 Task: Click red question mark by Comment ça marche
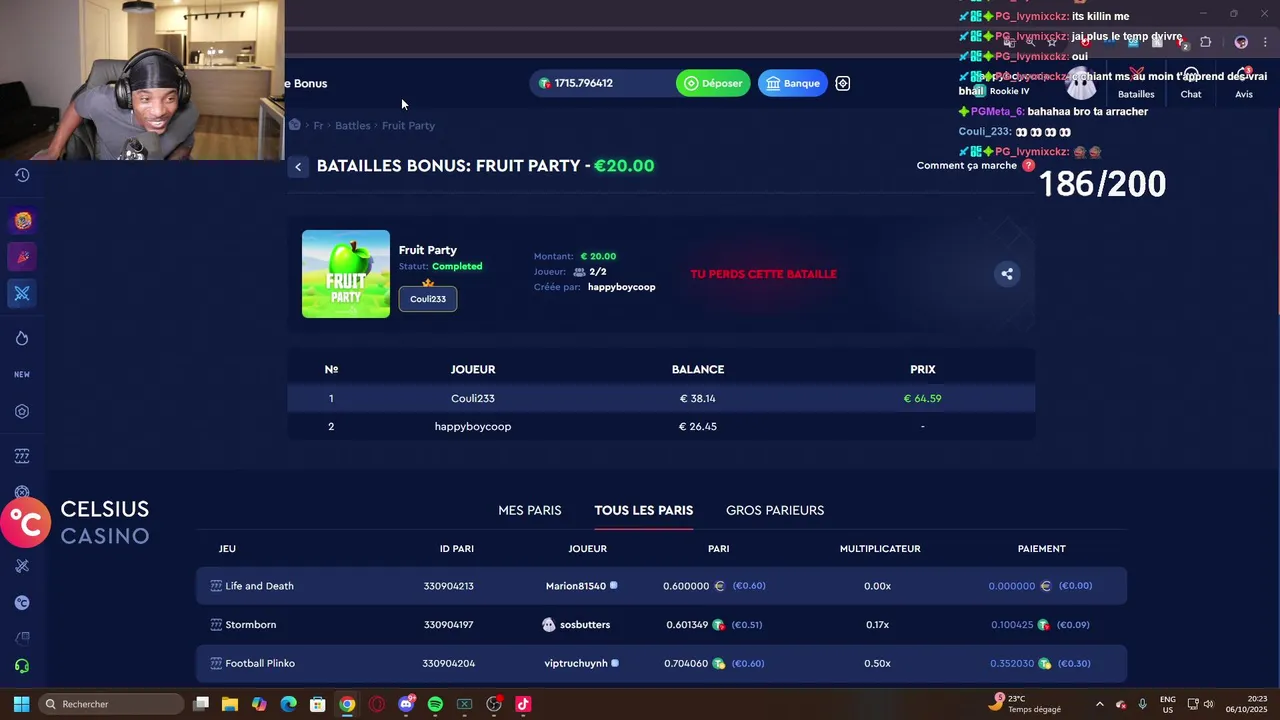point(1028,166)
